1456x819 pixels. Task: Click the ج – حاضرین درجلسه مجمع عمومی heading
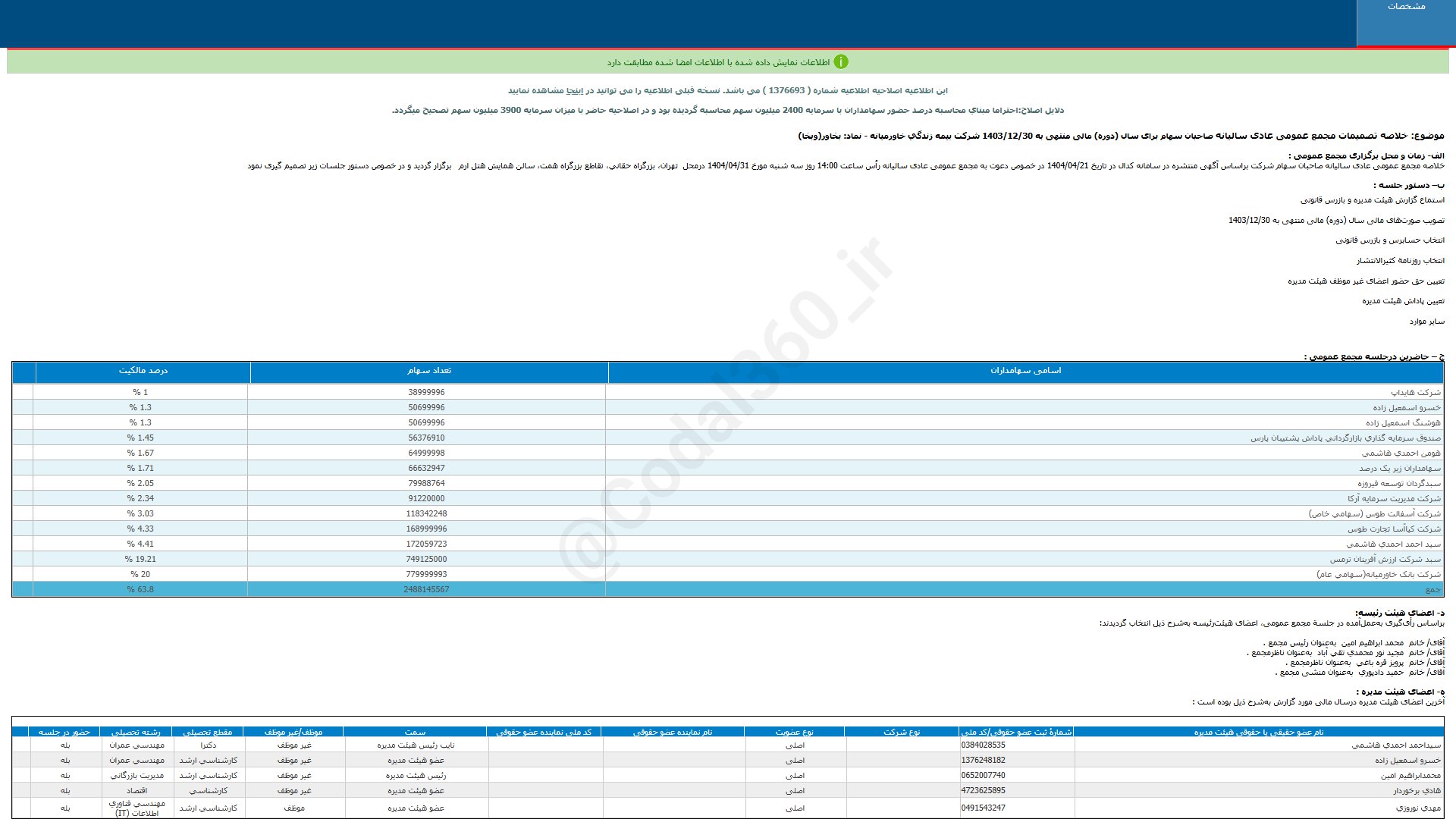click(x=1374, y=356)
